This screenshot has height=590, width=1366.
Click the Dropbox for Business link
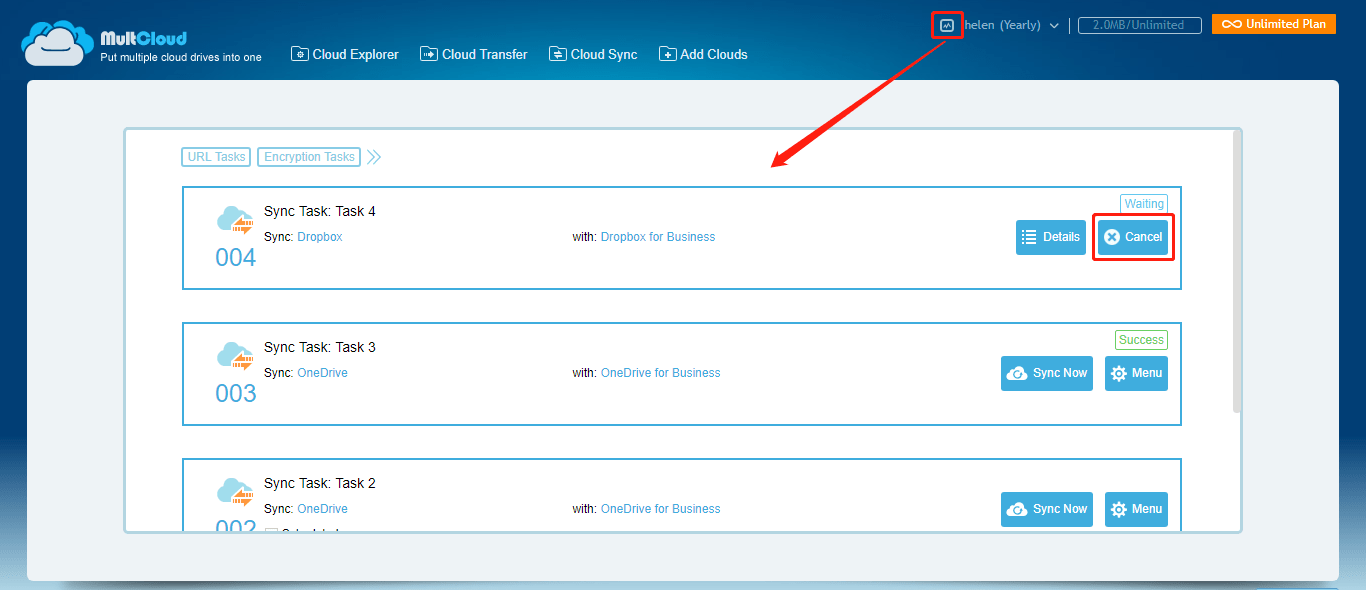click(x=658, y=237)
